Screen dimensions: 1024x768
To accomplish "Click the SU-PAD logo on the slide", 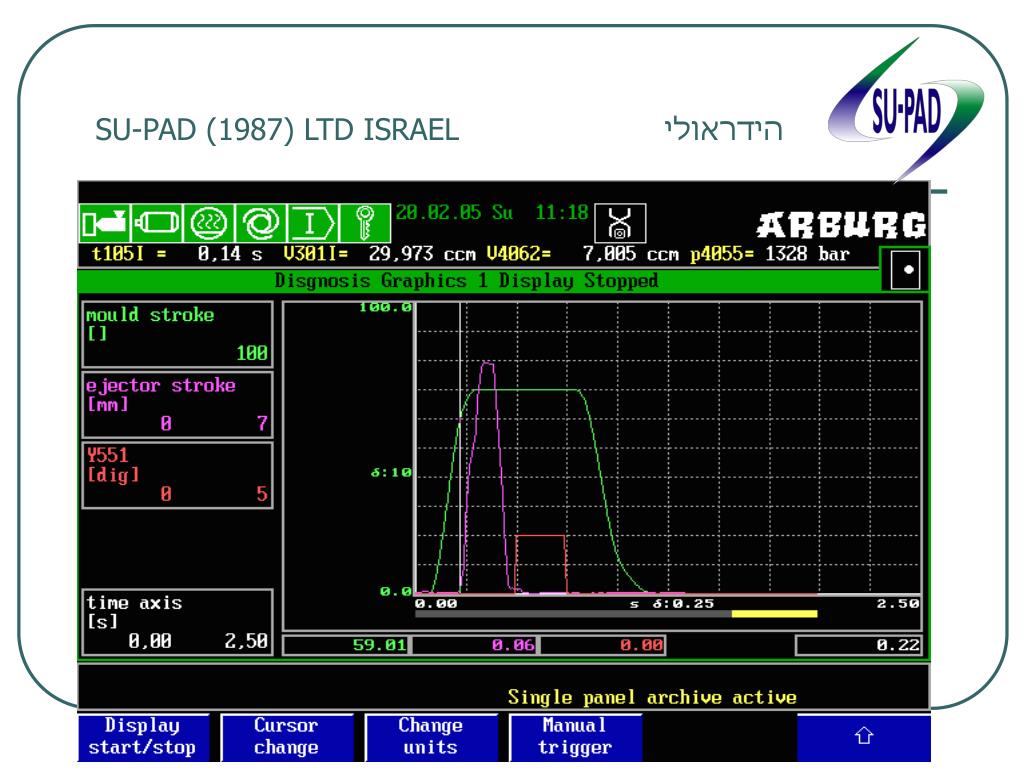I will [x=906, y=110].
